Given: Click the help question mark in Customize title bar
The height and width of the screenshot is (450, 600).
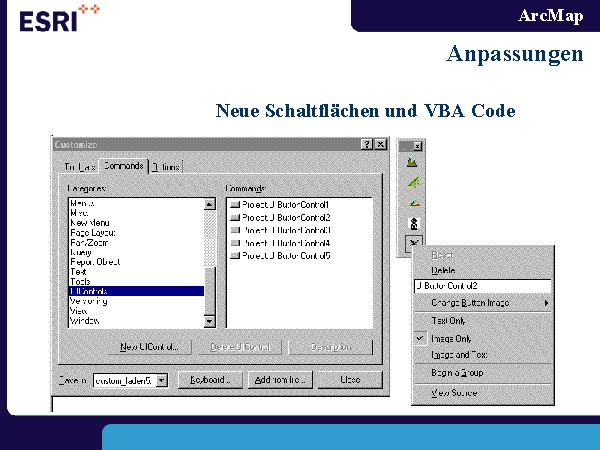Looking at the screenshot, I should (365, 145).
